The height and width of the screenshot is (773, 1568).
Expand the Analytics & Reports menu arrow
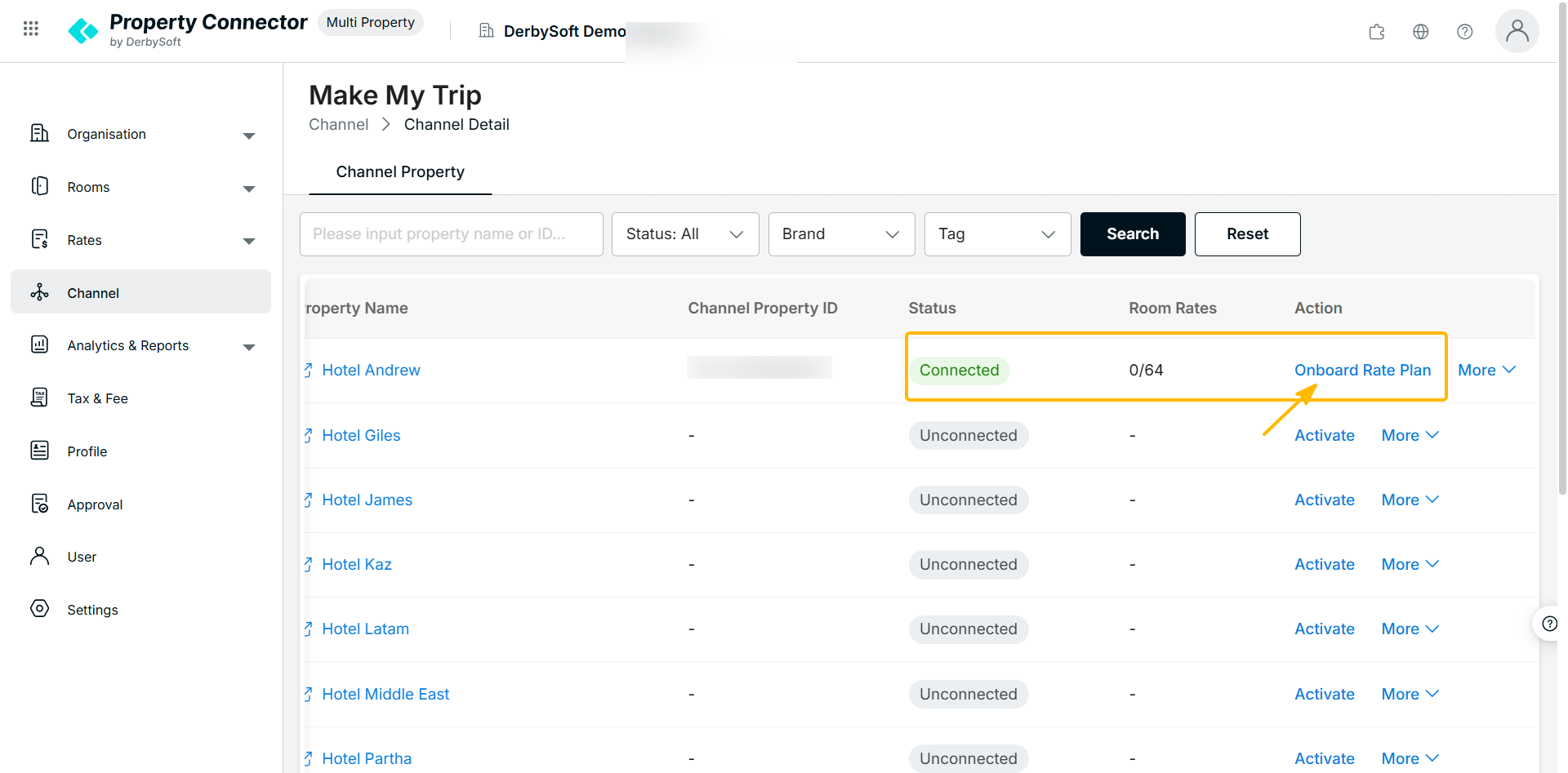click(x=249, y=347)
